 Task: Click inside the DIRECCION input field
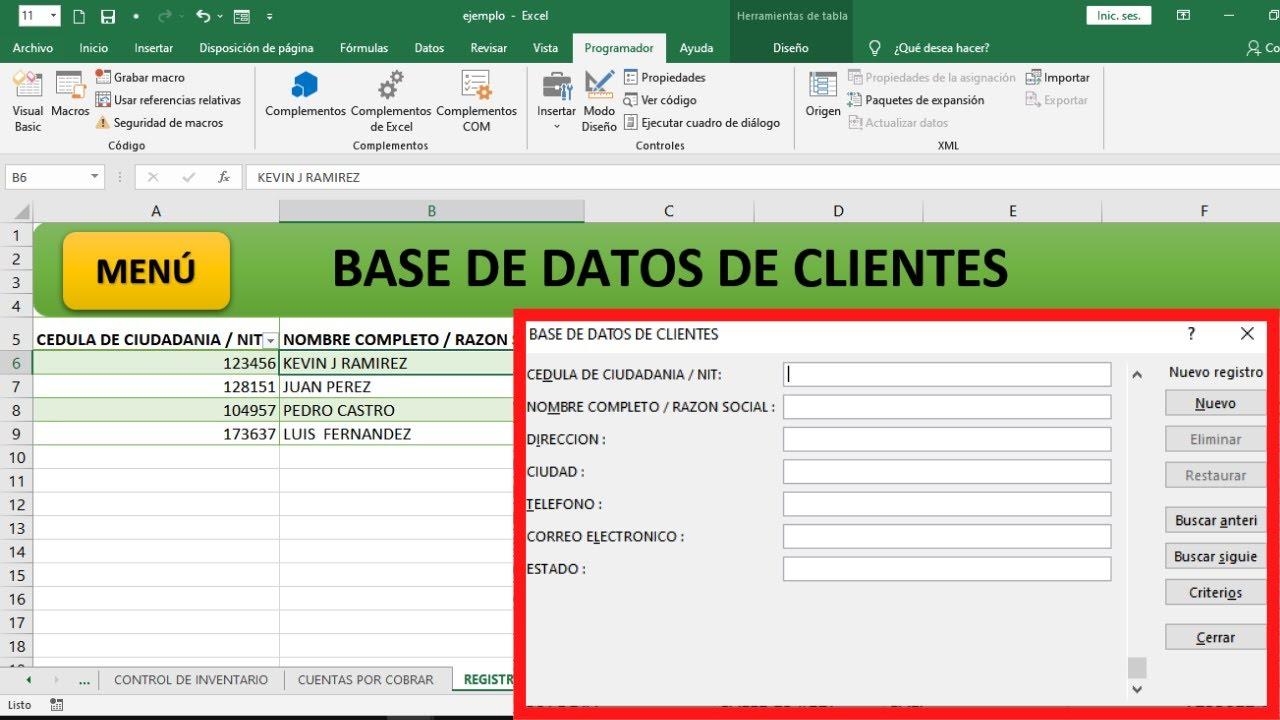coord(946,439)
